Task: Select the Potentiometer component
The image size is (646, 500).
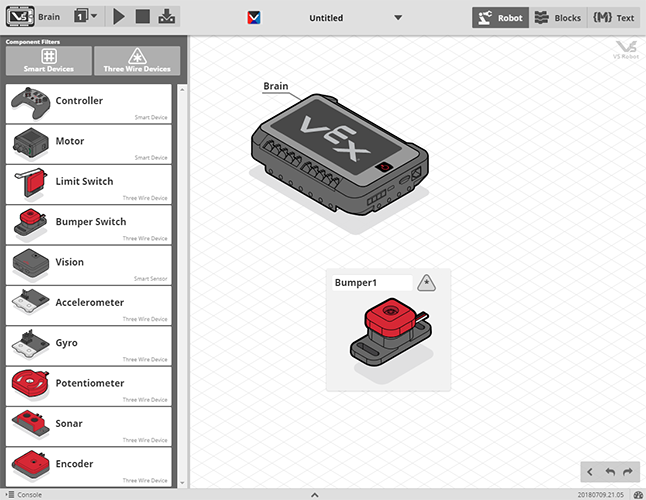Action: pos(89,386)
